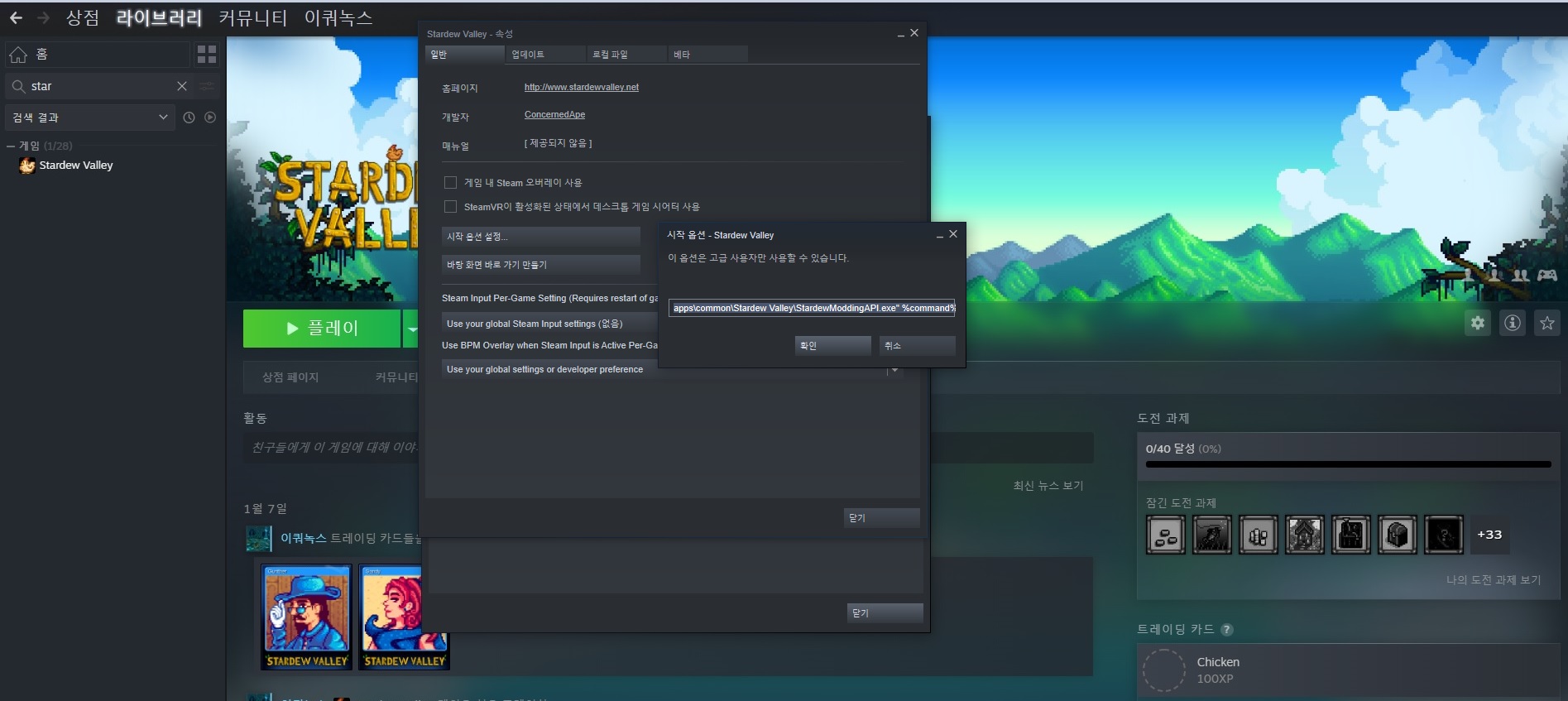Viewport: 1568px width, 701px height.
Task: Click the trading card help question icon
Action: [1227, 630]
